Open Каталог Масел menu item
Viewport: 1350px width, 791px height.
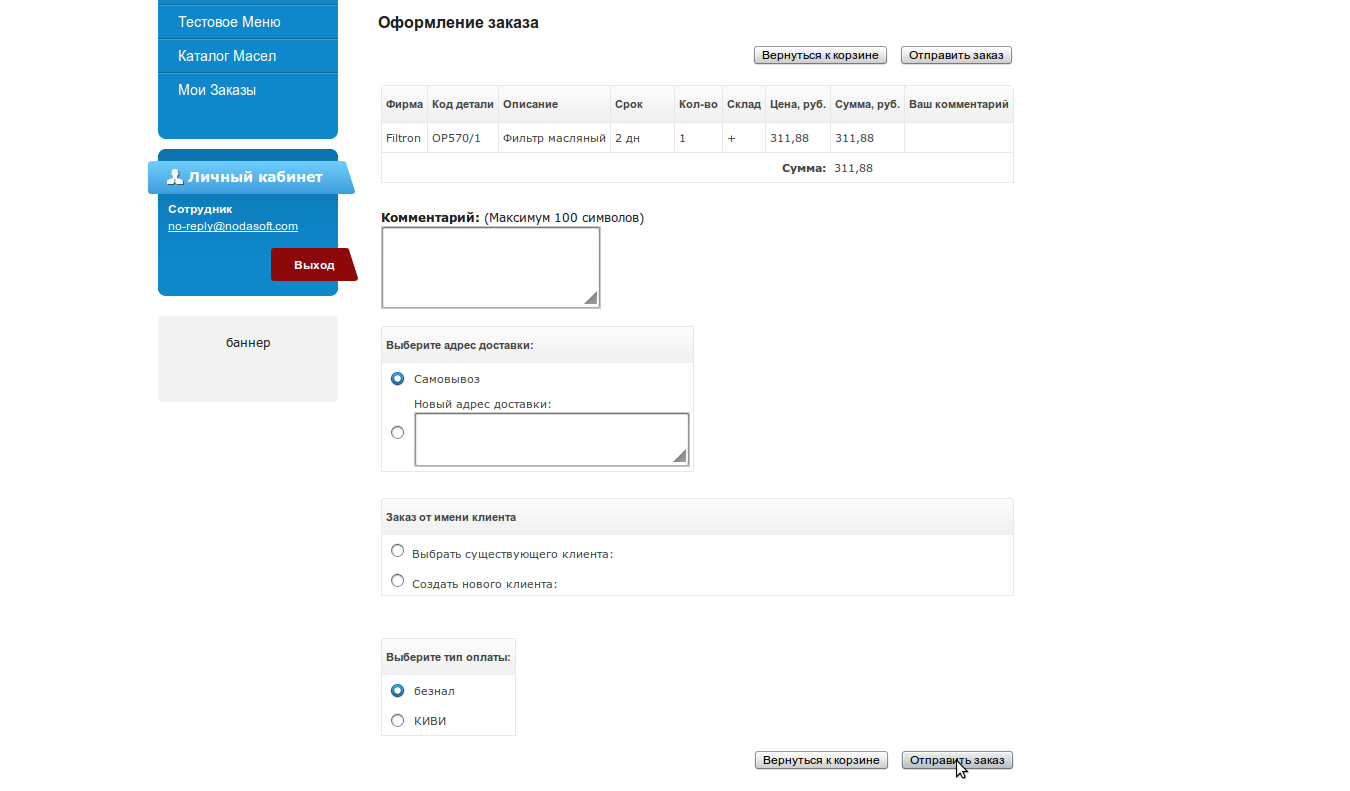tap(227, 56)
